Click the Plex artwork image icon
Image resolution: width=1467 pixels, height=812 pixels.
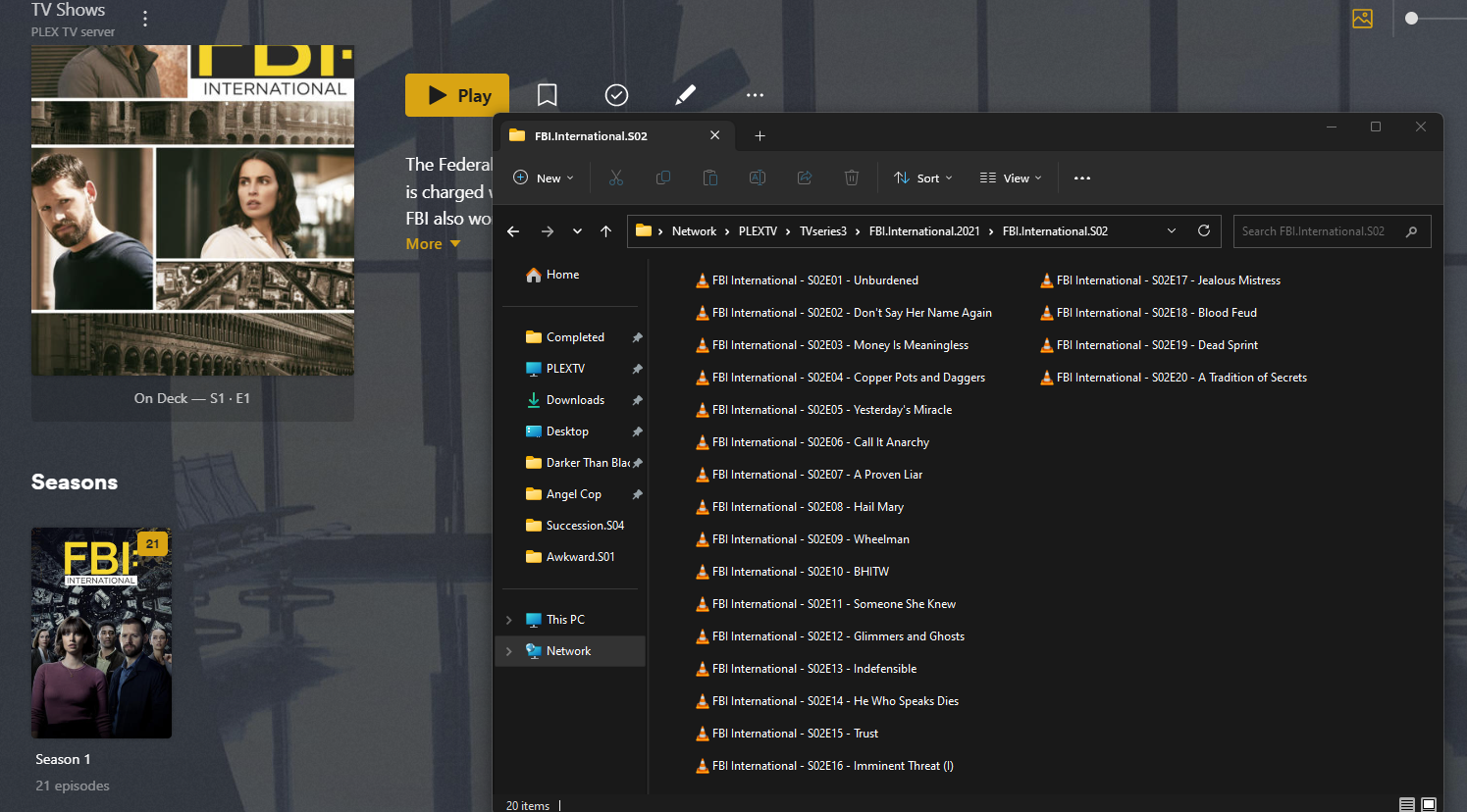point(1362,19)
